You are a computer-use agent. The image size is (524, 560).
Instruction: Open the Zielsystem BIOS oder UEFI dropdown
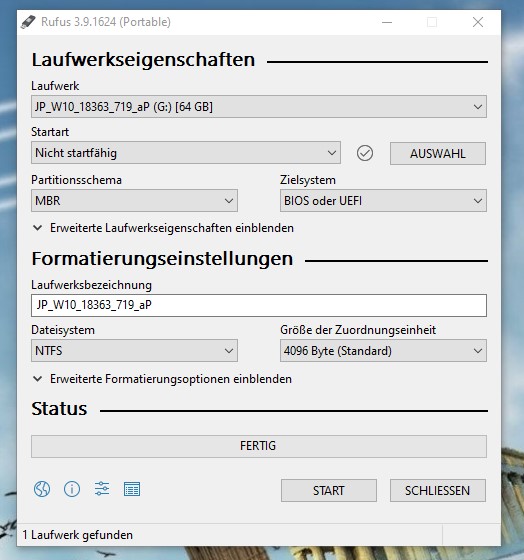[383, 200]
